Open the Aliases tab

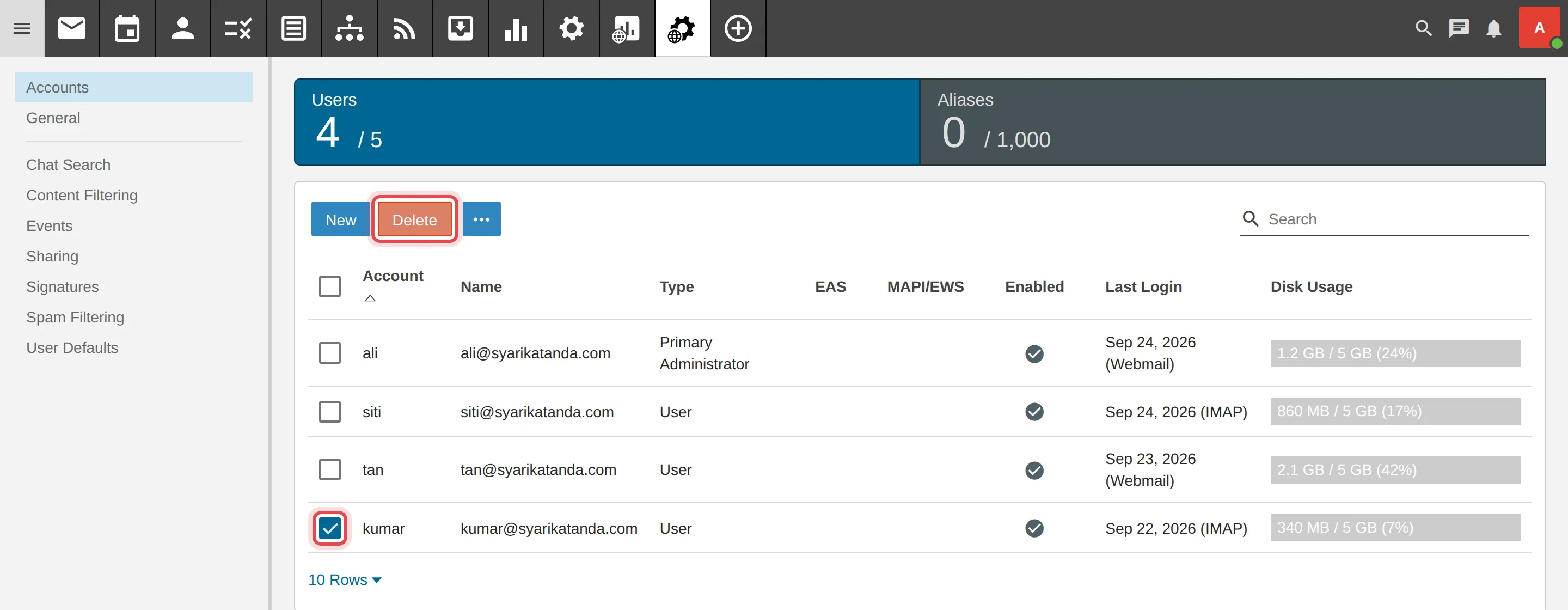pos(1233,122)
